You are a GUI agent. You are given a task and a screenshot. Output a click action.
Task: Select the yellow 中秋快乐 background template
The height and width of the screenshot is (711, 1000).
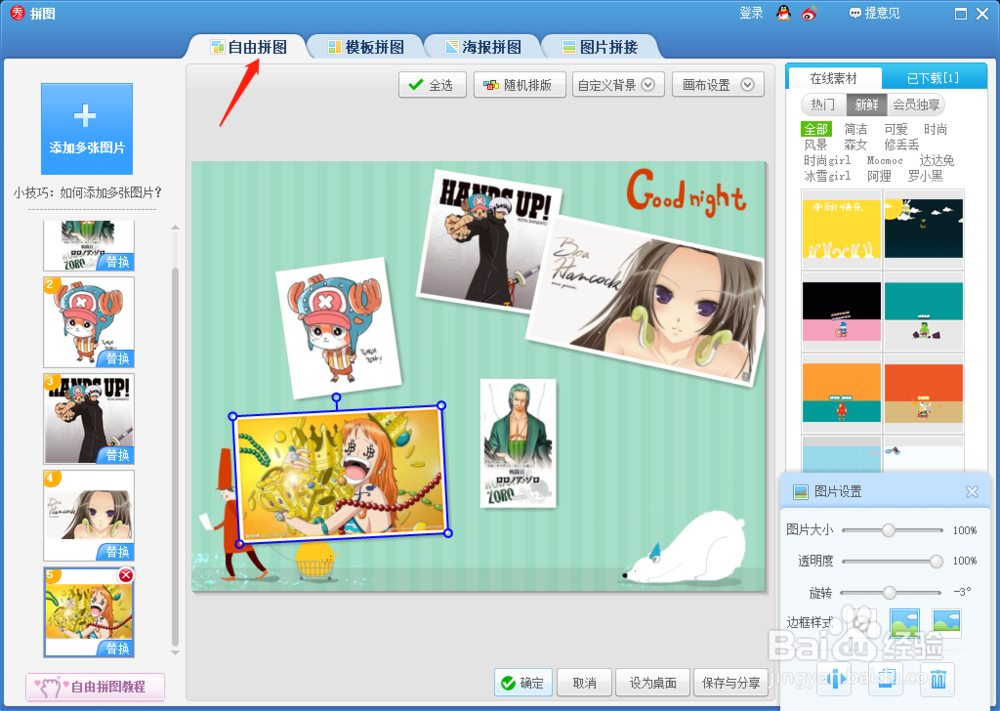point(841,228)
